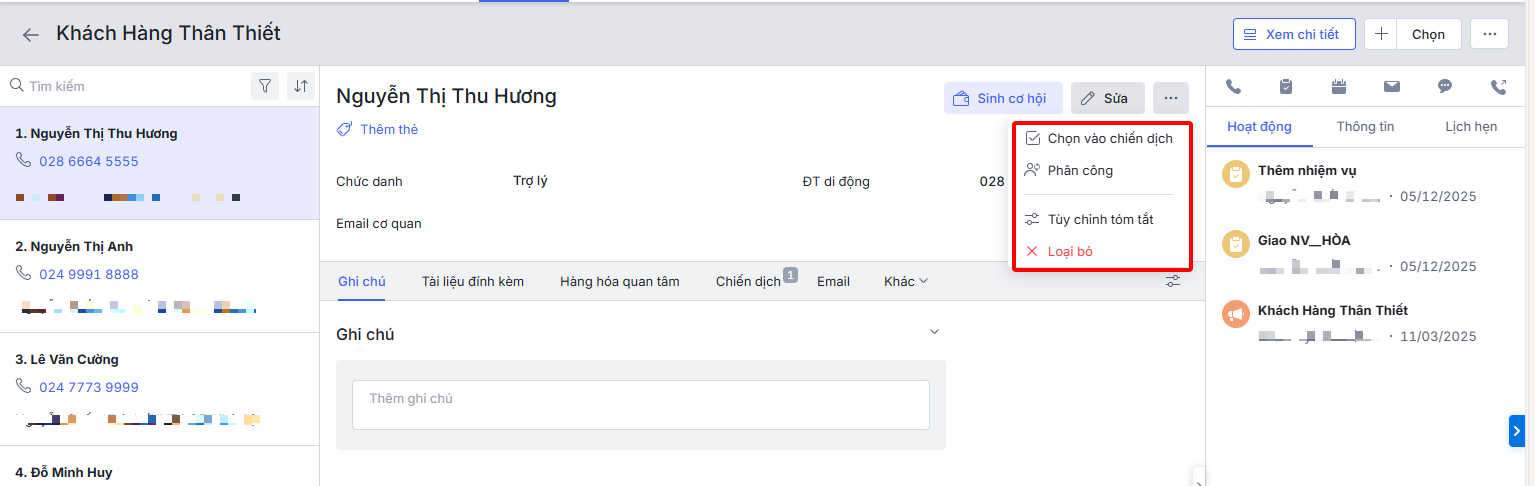The width and height of the screenshot is (1535, 486).
Task: Click the Thêm ghi chú input field
Action: pyautogui.click(x=640, y=405)
